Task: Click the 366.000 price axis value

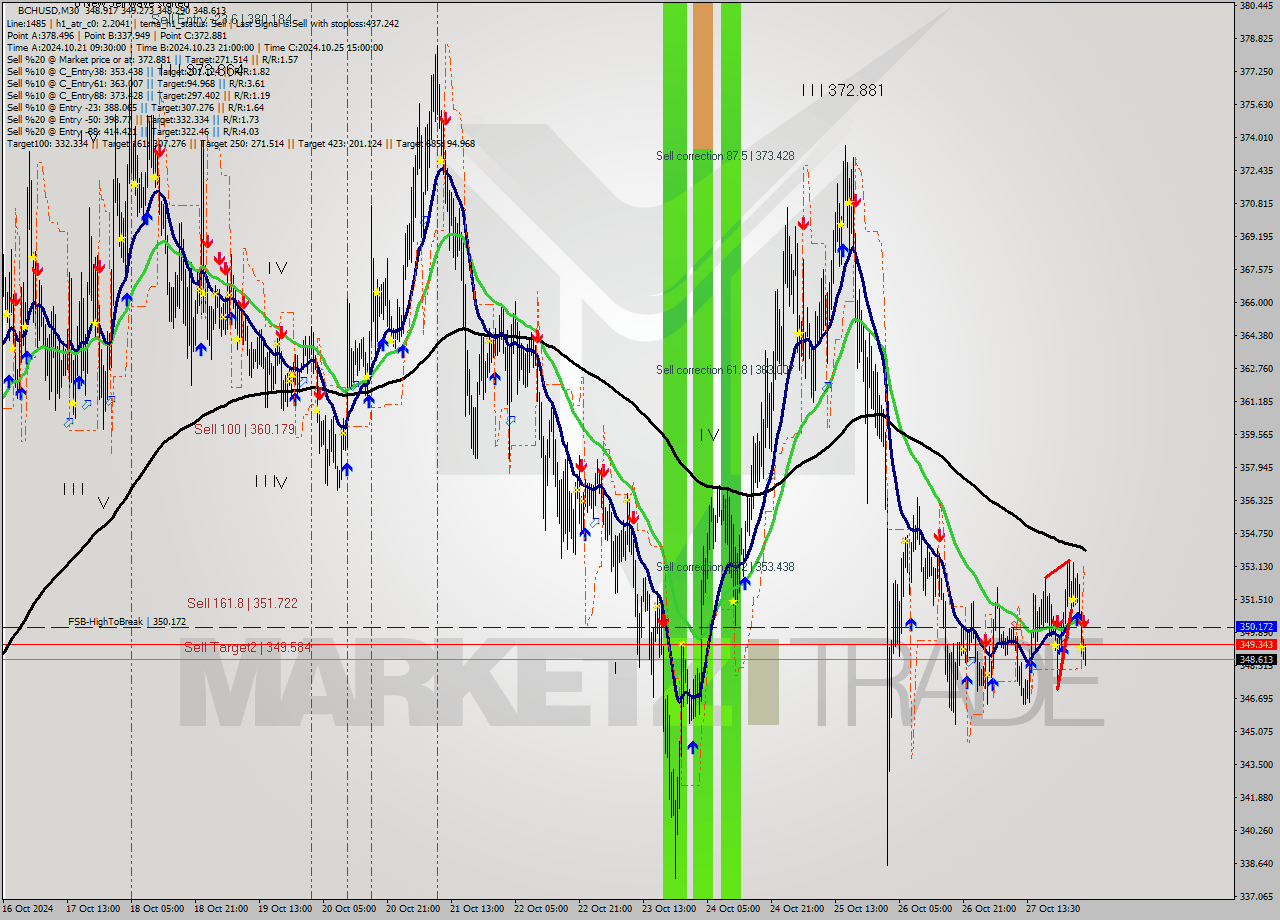Action: click(1256, 302)
